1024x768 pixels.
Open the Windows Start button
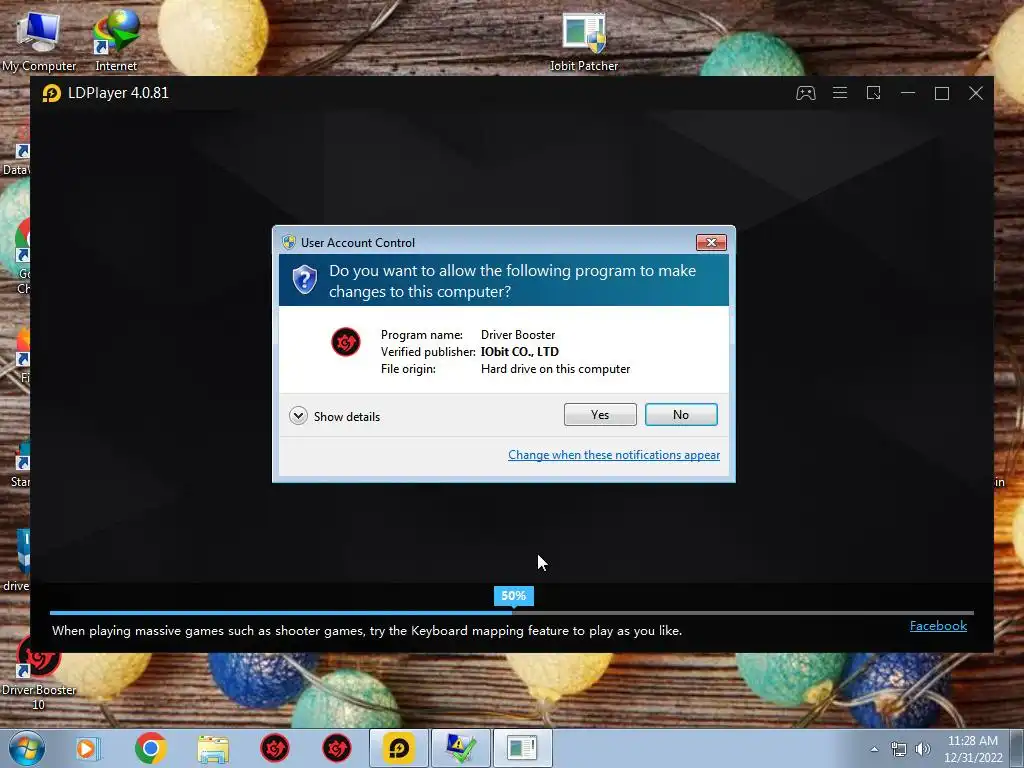pyautogui.click(x=27, y=748)
